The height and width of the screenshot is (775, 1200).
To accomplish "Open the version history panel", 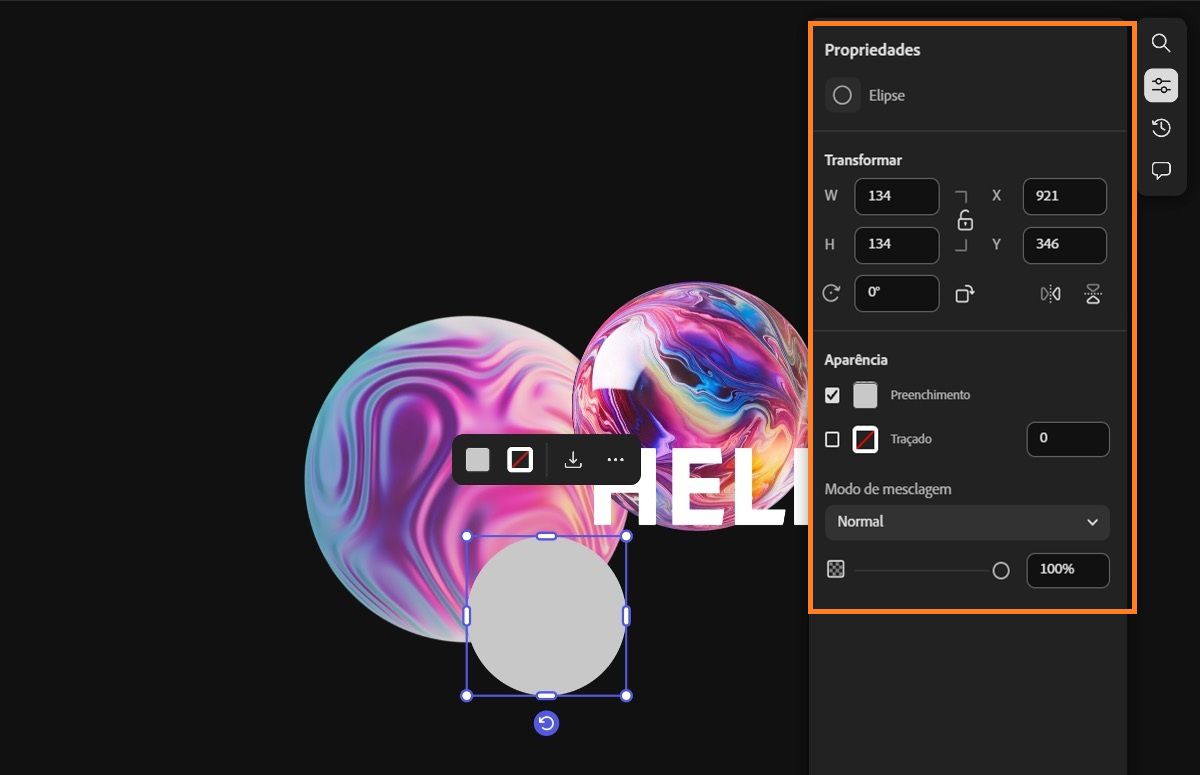I will [x=1161, y=128].
